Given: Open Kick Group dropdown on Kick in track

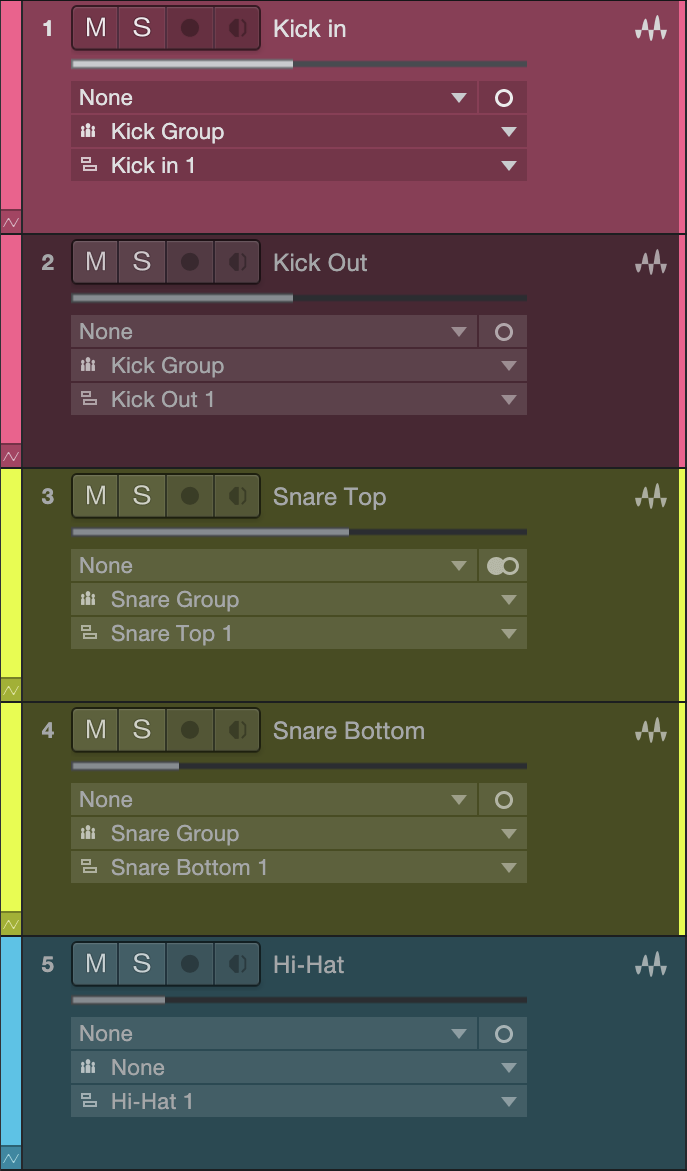Looking at the screenshot, I should (299, 131).
